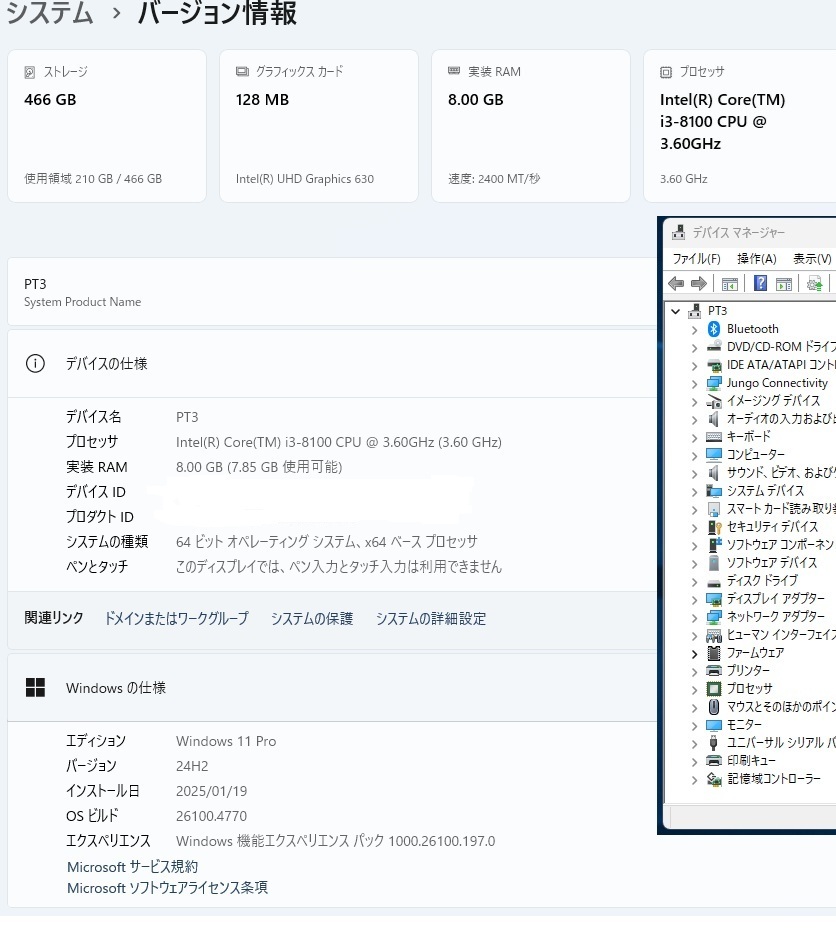836x929 pixels.
Task: Click the edition value Windows 11 Pro
Action: point(226,741)
